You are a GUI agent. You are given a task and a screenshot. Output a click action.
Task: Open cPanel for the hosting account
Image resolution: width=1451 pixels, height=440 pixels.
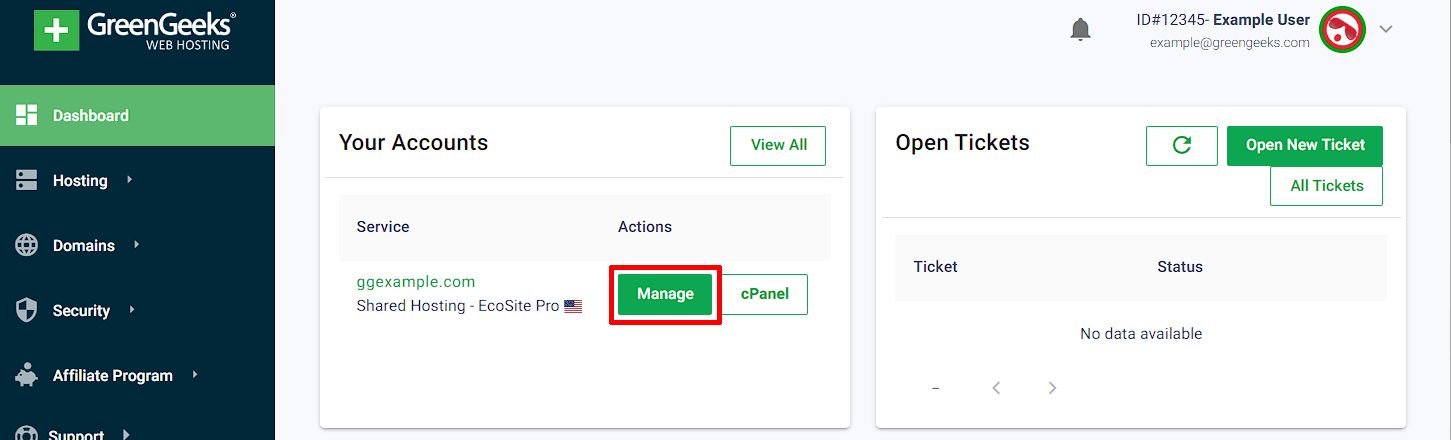click(764, 294)
